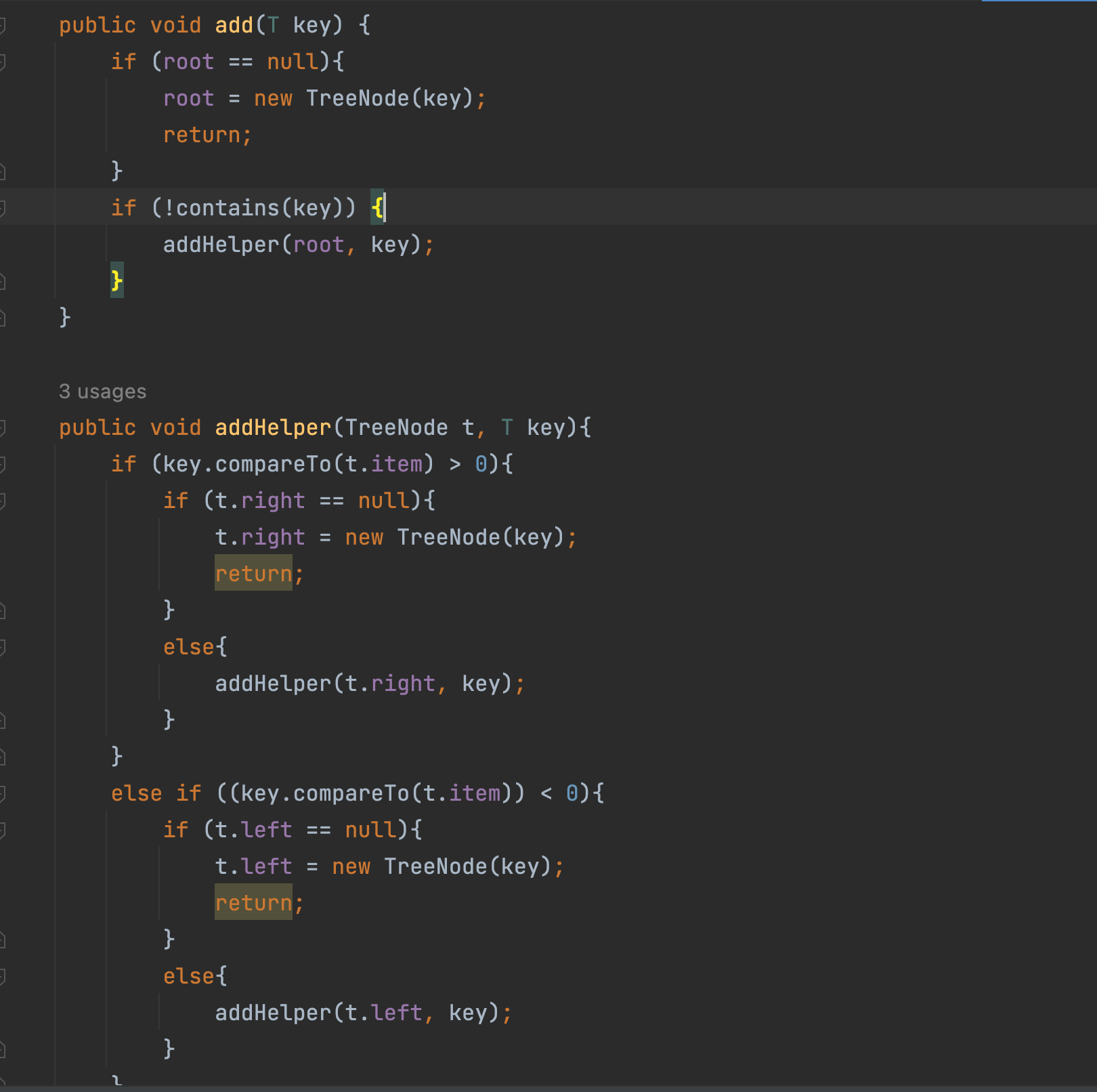Collapse the add(T key) method fold marker
The height and width of the screenshot is (1092, 1097).
tap(3, 26)
